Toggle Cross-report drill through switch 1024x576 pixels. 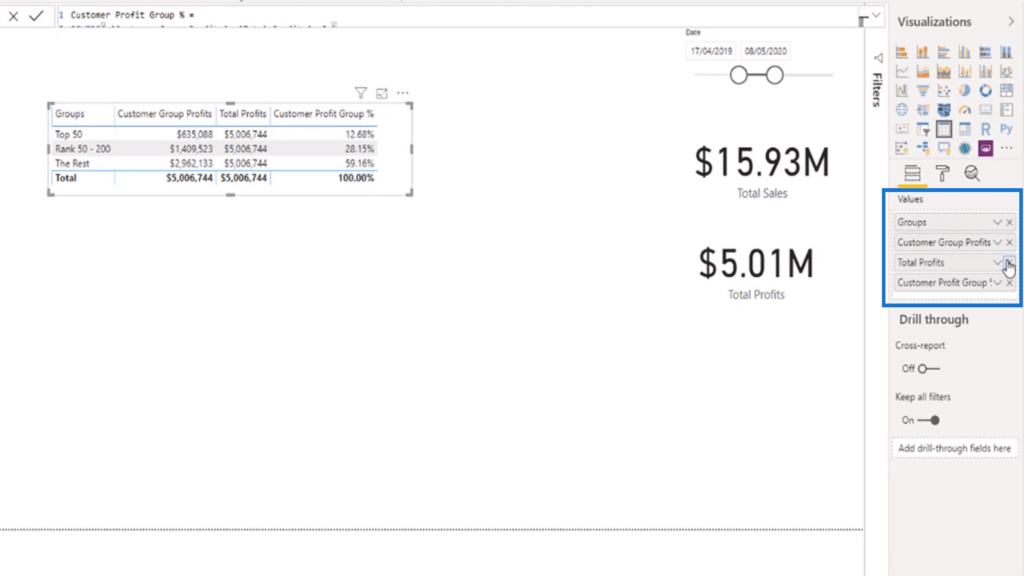[928, 369]
